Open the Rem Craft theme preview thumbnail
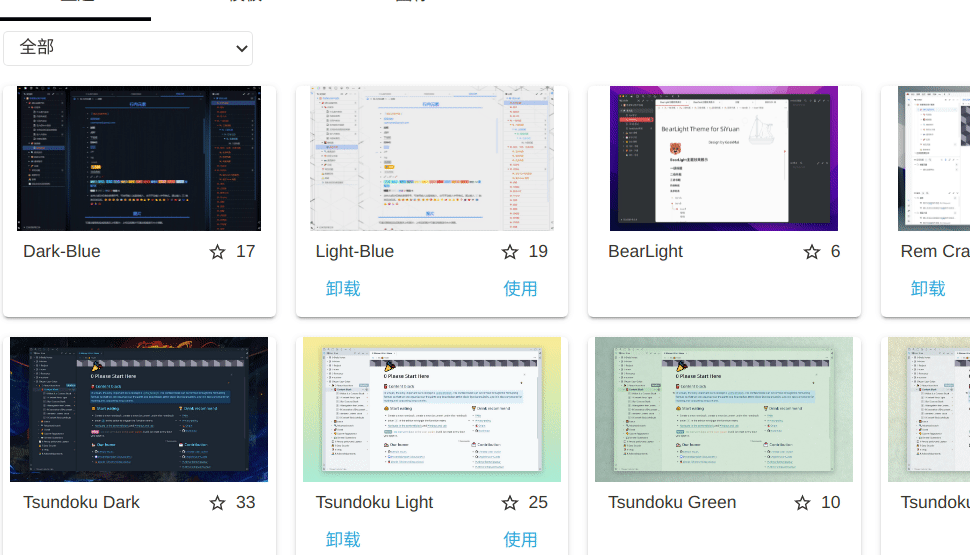 [934, 158]
